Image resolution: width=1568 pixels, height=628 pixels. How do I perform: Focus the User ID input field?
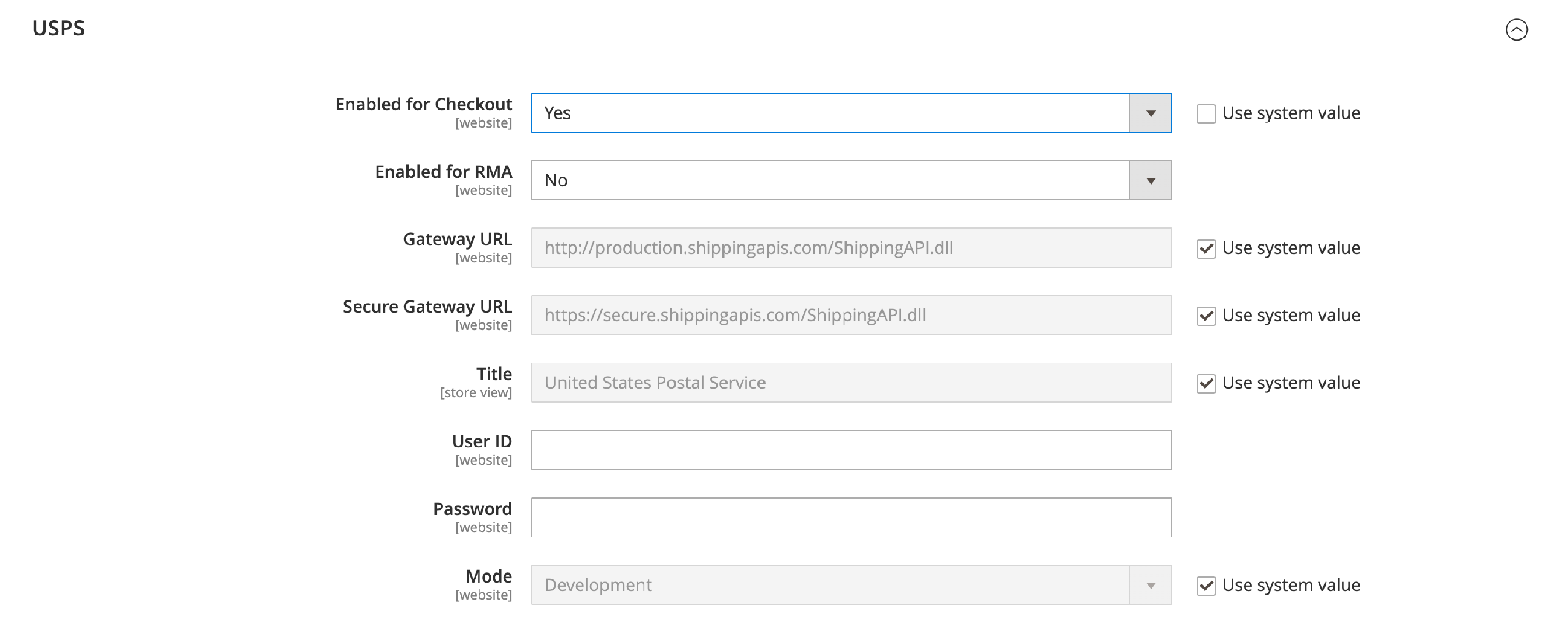click(x=851, y=450)
